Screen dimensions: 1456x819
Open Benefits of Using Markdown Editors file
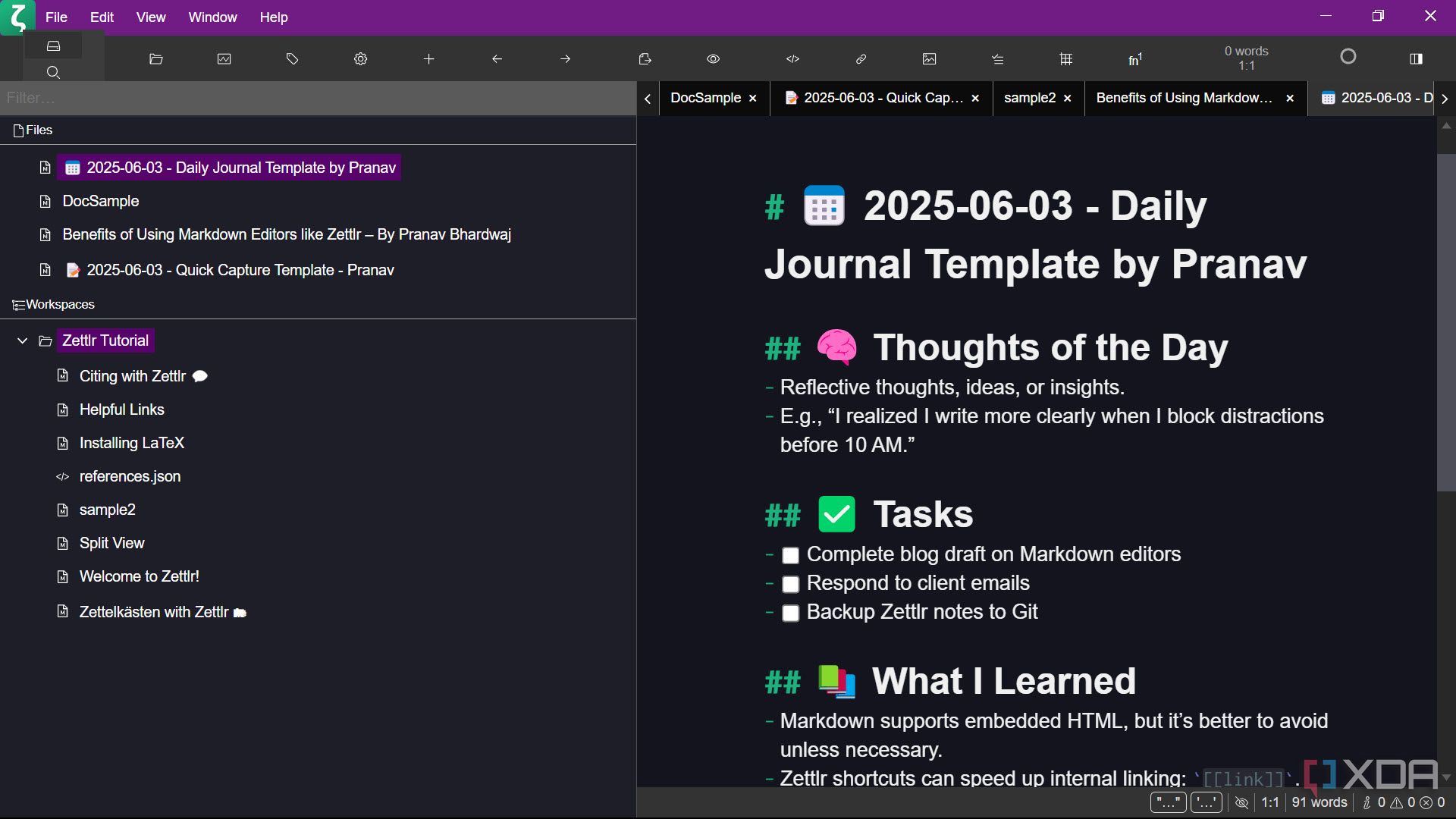coord(287,234)
